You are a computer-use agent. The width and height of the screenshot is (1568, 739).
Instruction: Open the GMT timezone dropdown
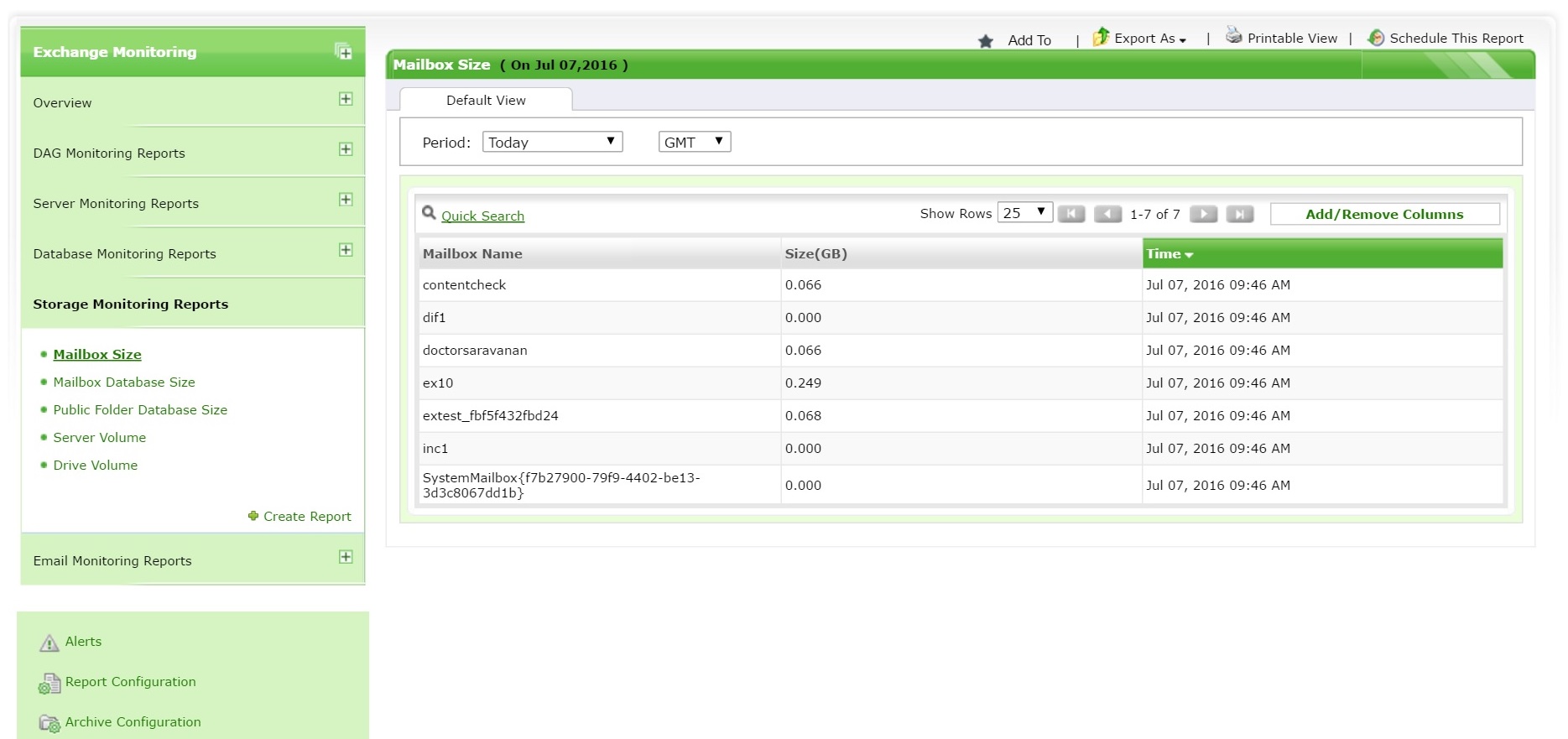[694, 142]
